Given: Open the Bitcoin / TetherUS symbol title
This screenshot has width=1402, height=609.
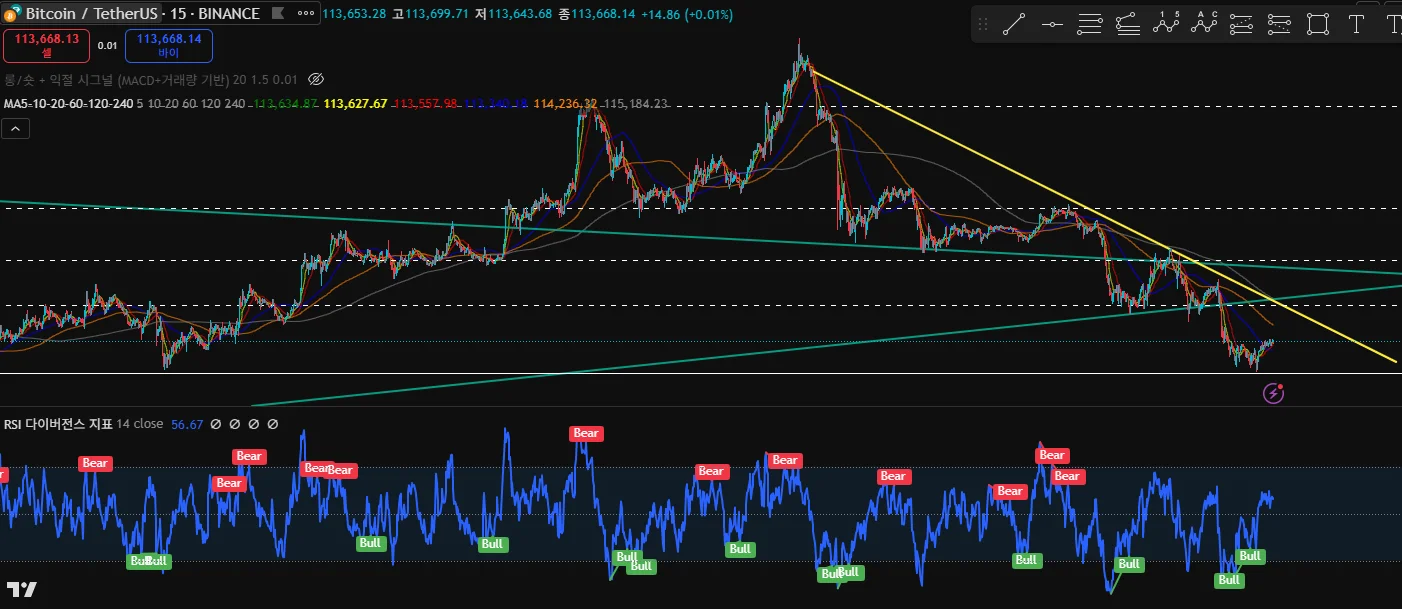Looking at the screenshot, I should tap(91, 14).
